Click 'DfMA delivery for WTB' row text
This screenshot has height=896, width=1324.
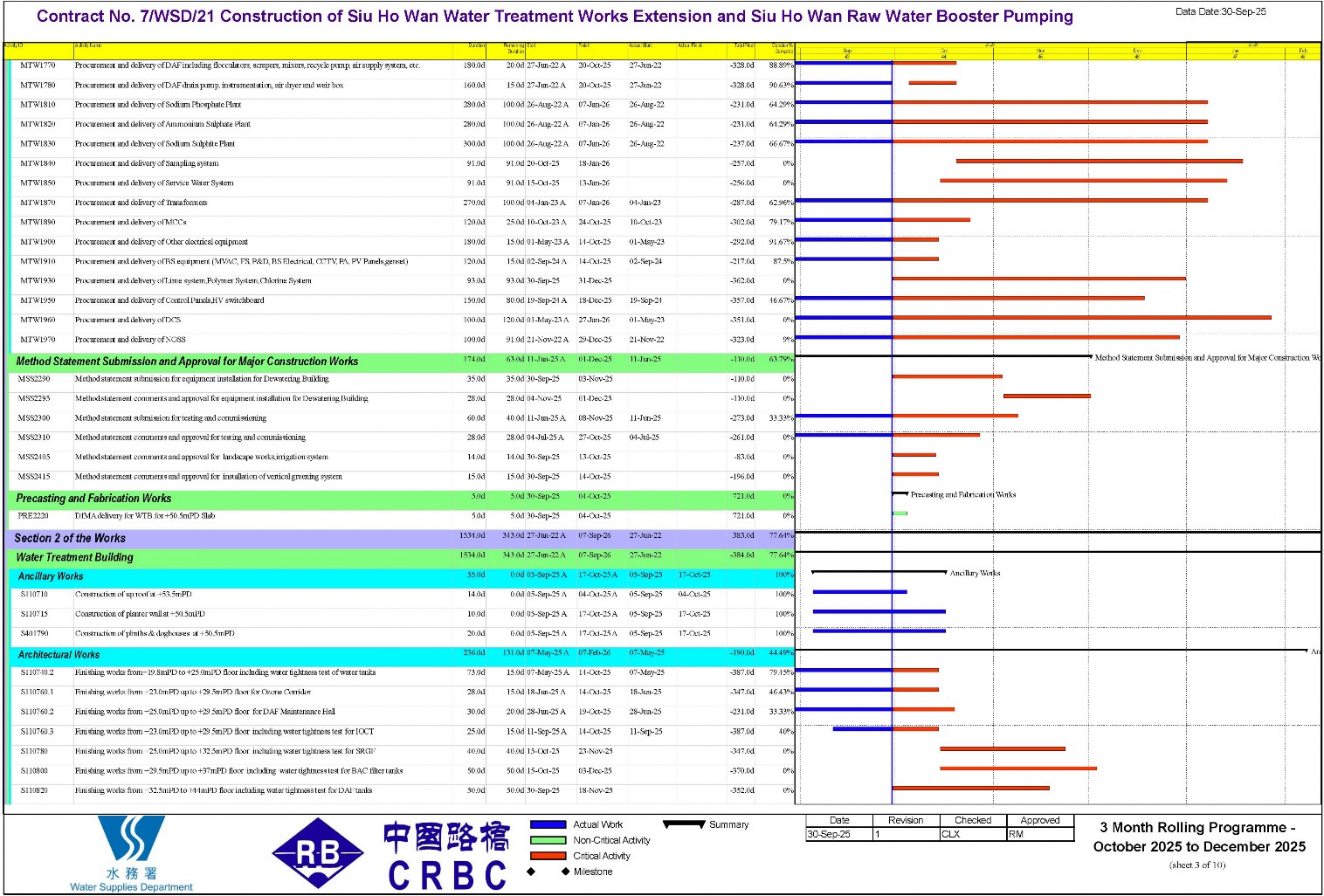[x=145, y=516]
